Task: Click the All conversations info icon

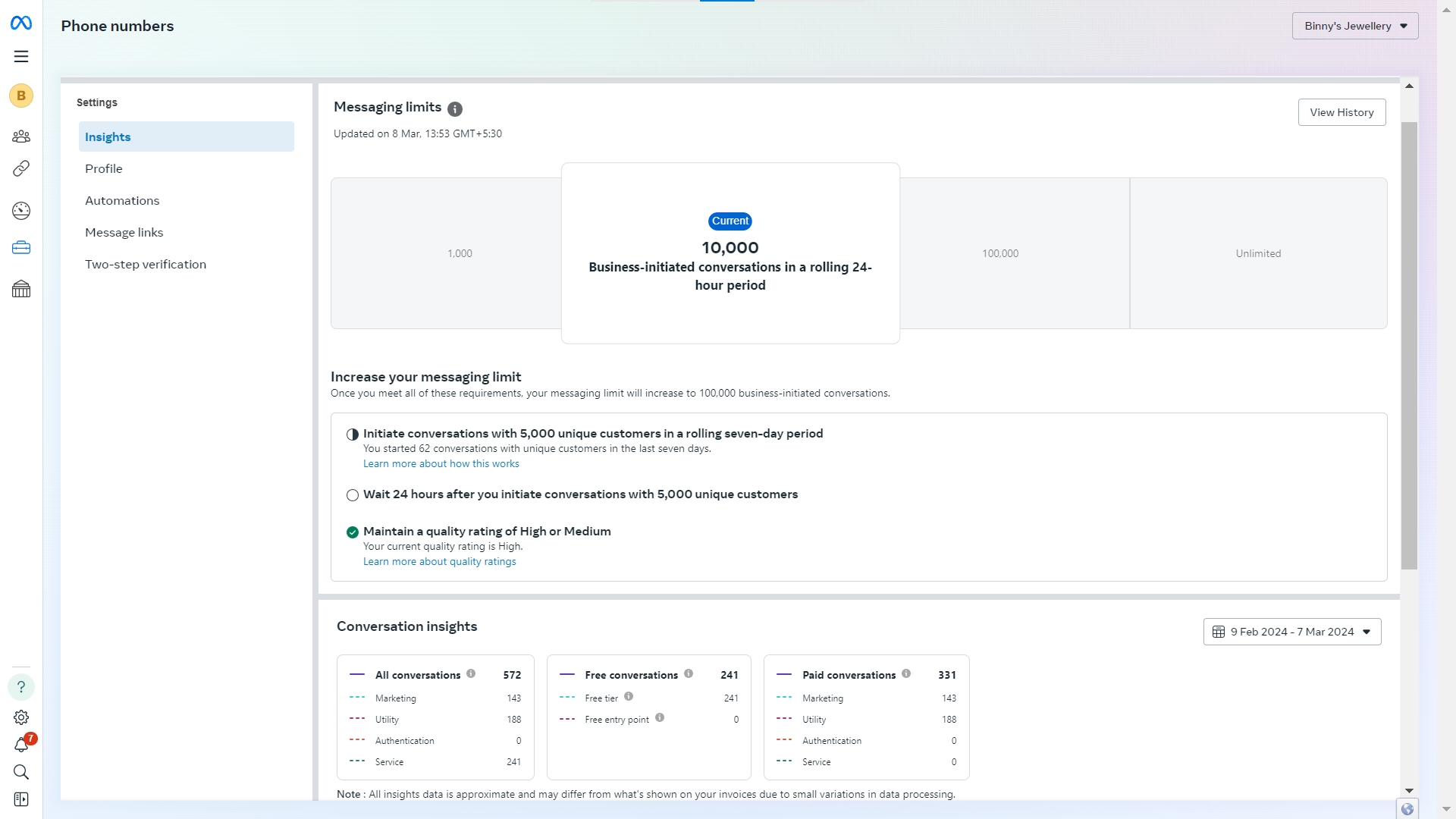Action: (x=471, y=673)
